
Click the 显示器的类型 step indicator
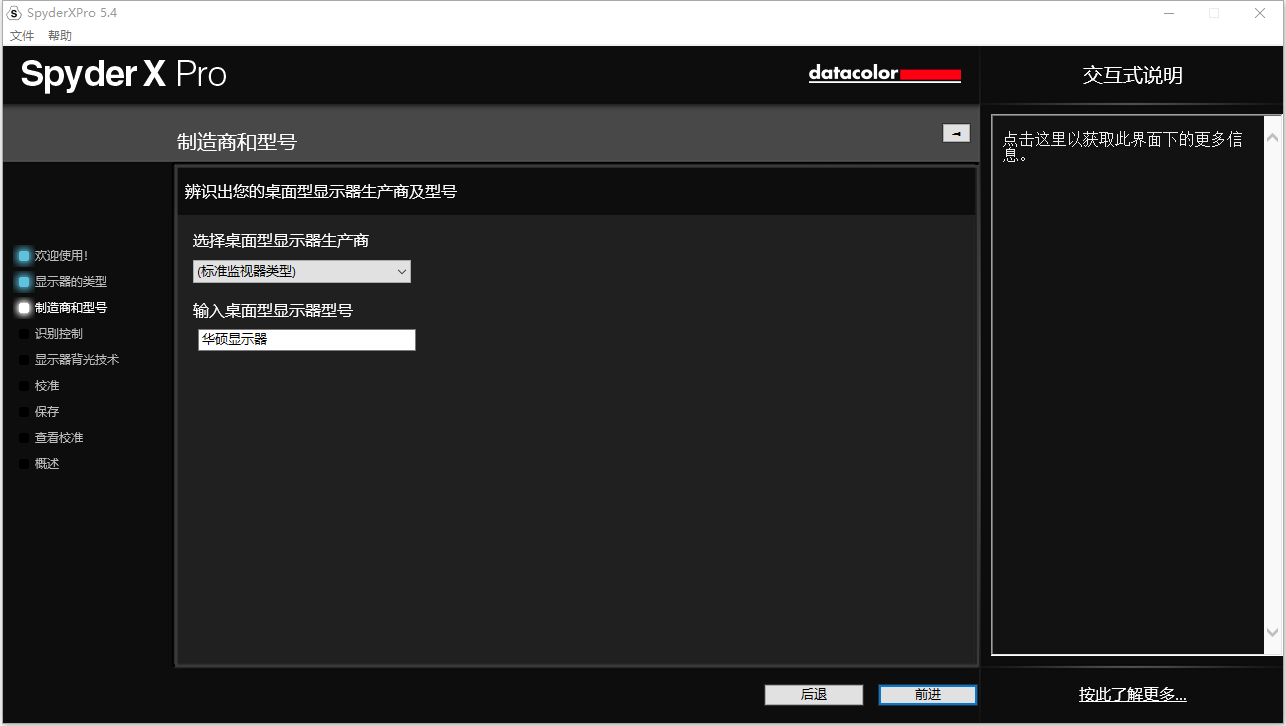click(24, 282)
